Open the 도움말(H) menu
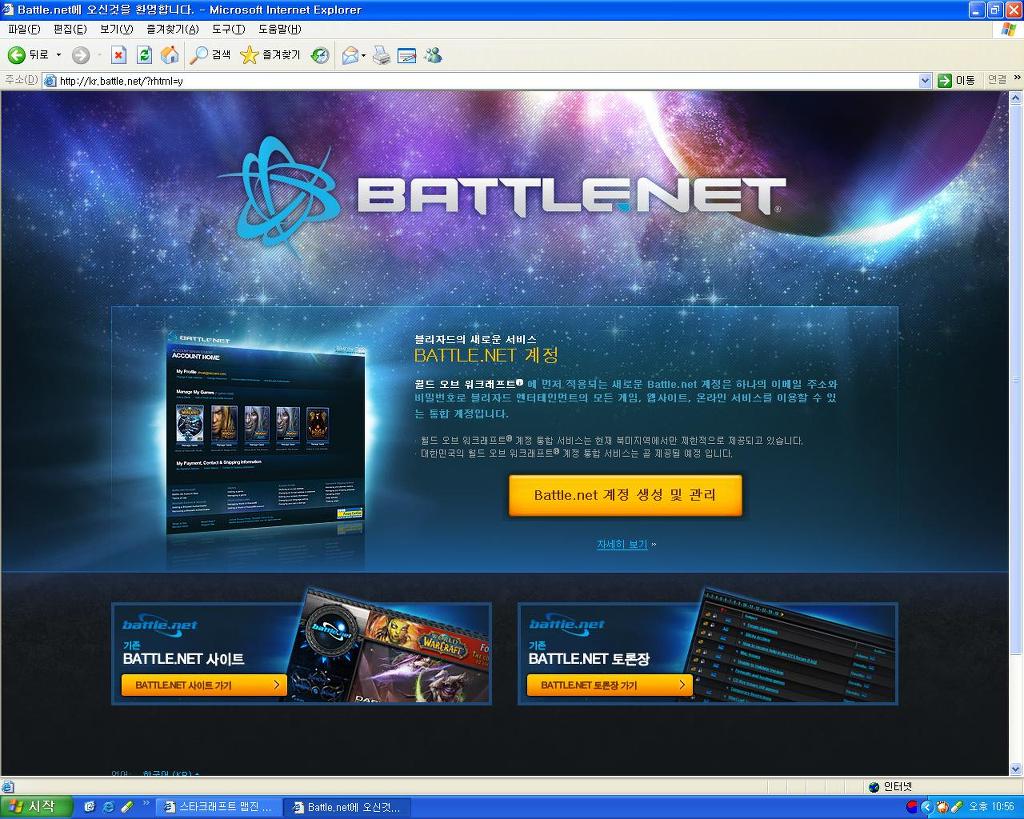 click(280, 29)
